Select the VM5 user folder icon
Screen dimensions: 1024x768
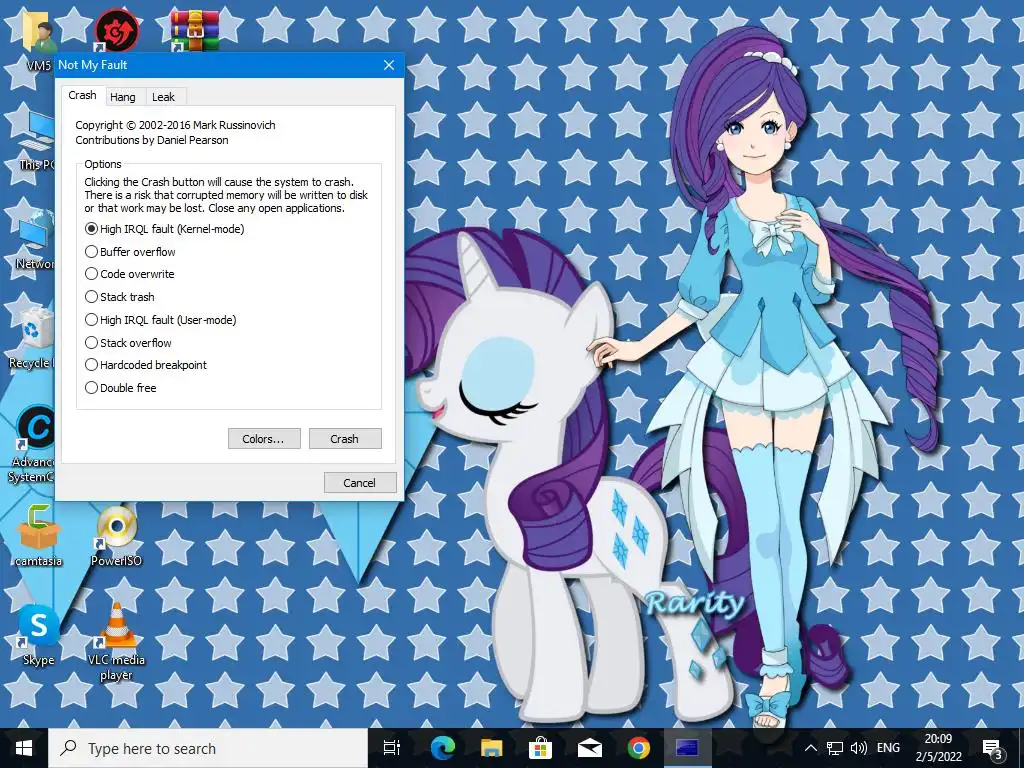(38, 40)
